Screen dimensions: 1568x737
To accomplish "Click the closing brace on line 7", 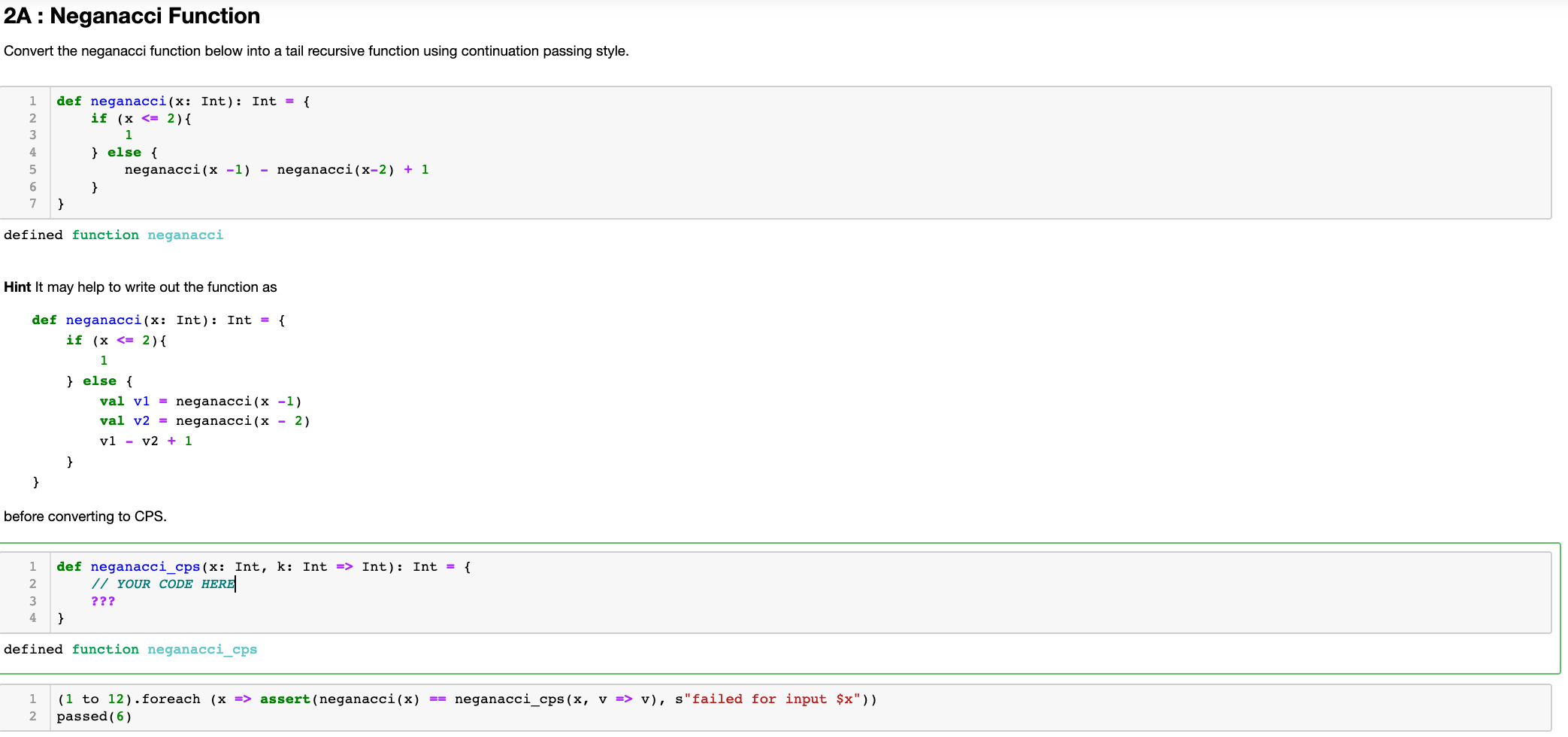I will [61, 204].
